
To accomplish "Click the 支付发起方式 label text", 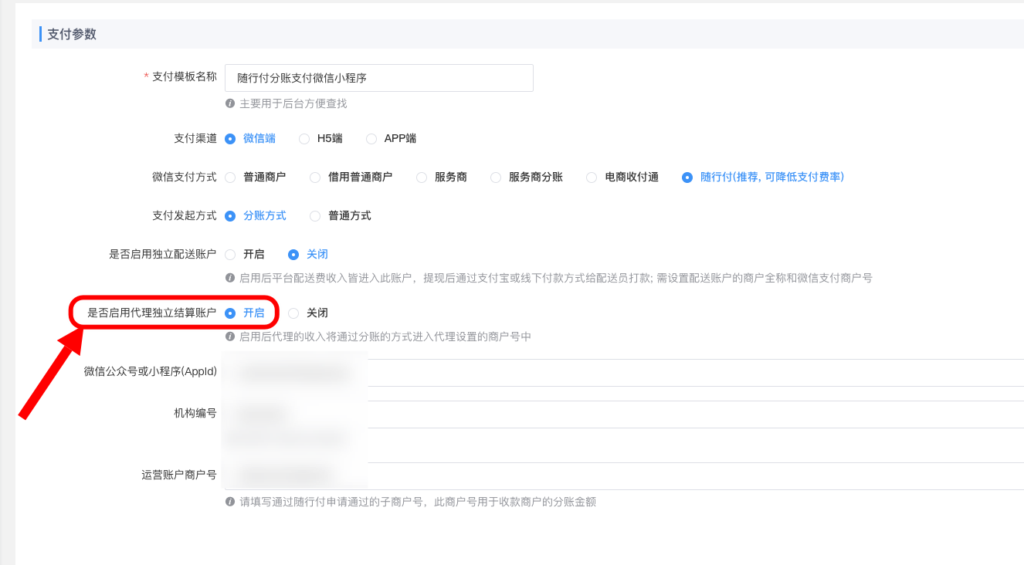I will pos(184,216).
